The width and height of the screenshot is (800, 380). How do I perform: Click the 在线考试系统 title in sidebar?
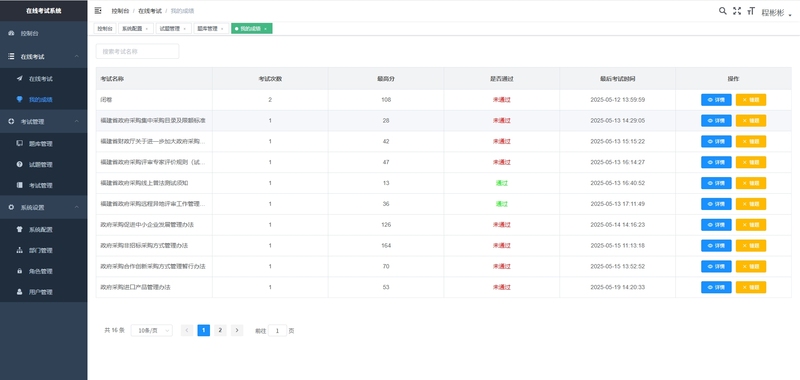(44, 11)
